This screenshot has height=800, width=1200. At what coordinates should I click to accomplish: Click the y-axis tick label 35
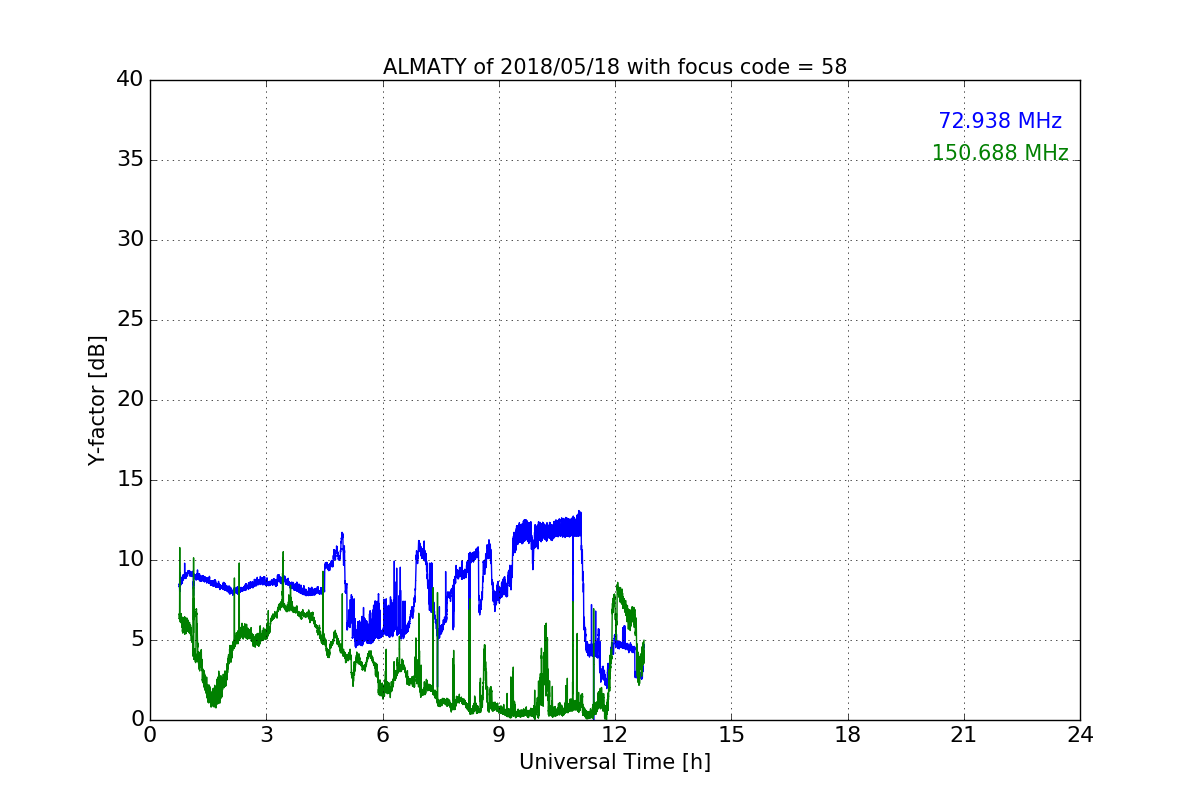[x=130, y=160]
